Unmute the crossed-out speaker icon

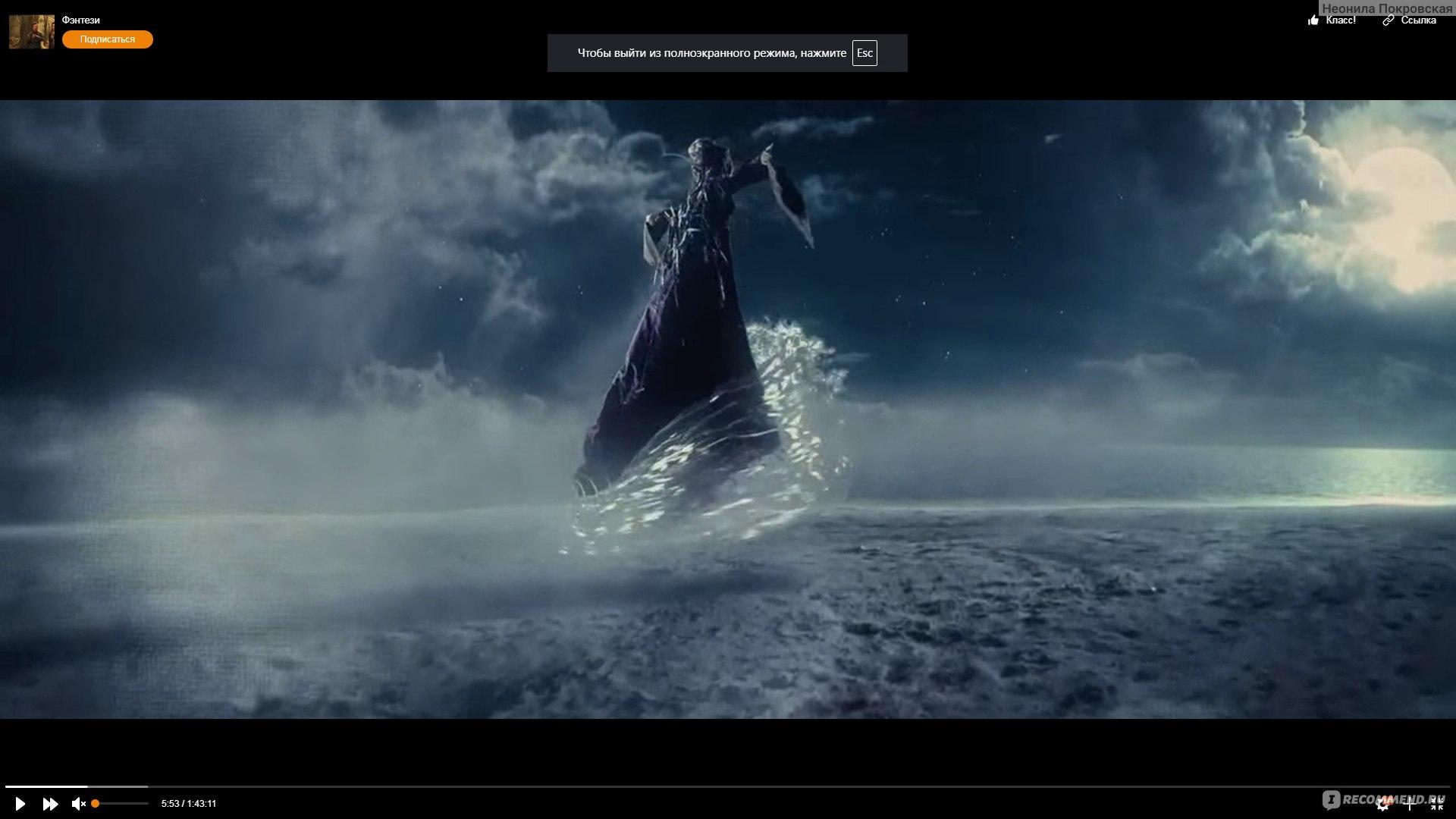pos(78,804)
